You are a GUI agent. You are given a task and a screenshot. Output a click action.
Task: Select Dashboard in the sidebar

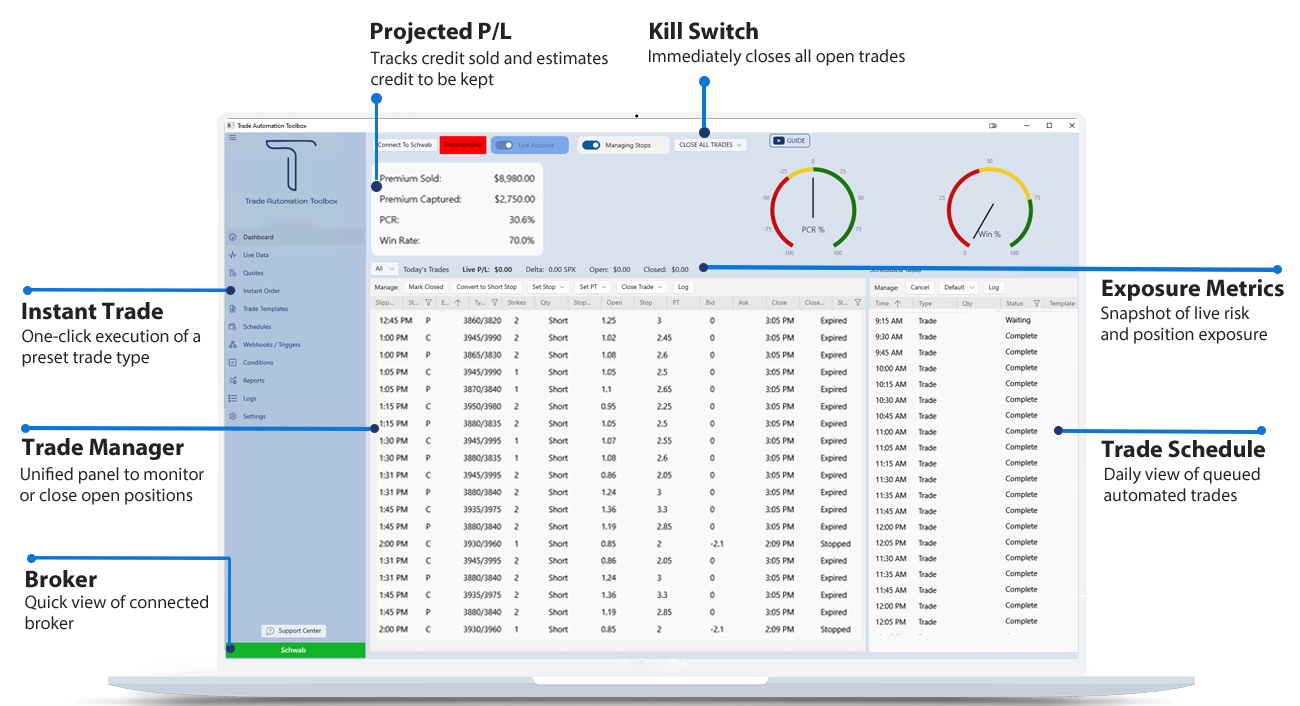click(258, 237)
